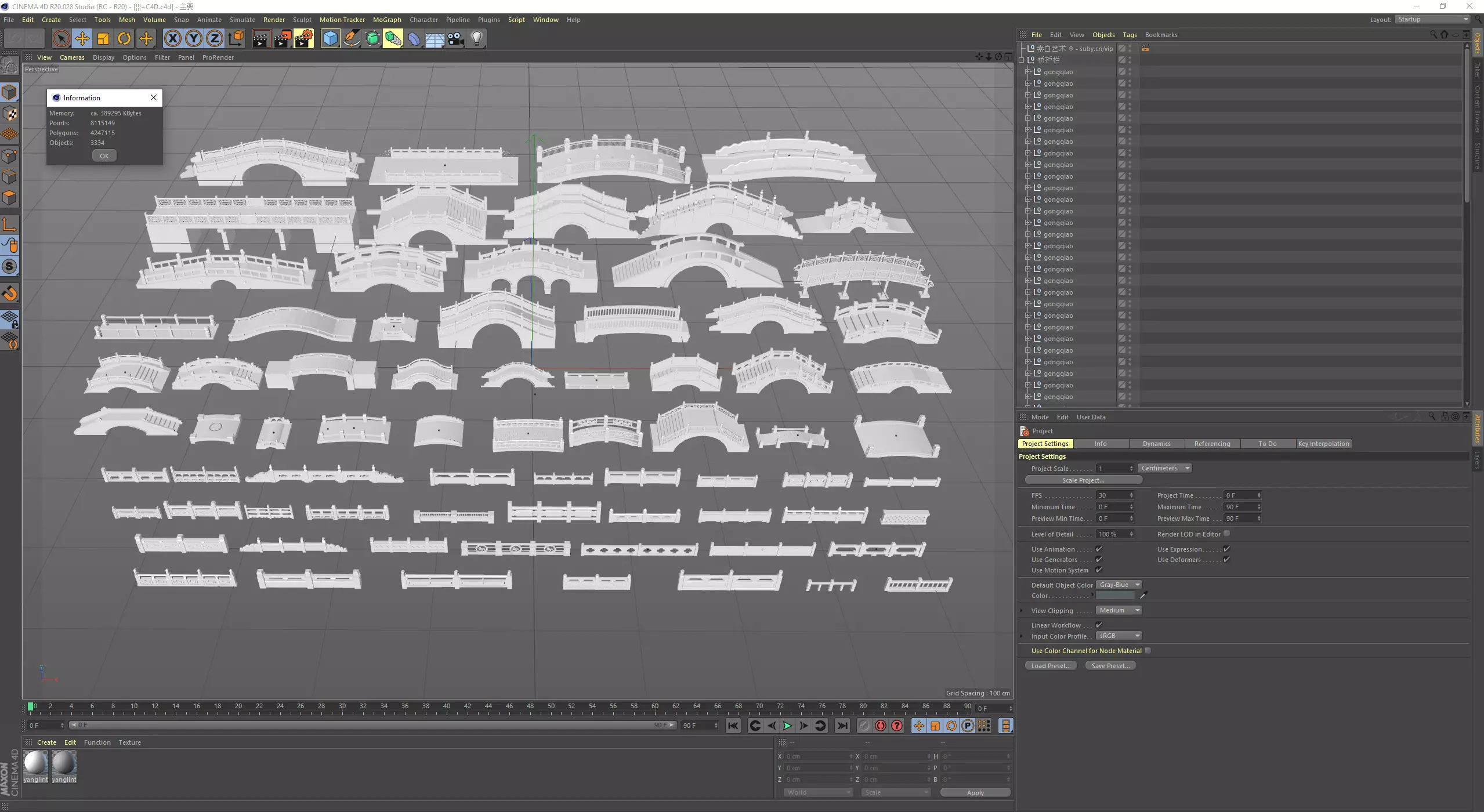The width and height of the screenshot is (1484, 812).
Task: Open the Centimeters unit dropdown
Action: [1165, 468]
